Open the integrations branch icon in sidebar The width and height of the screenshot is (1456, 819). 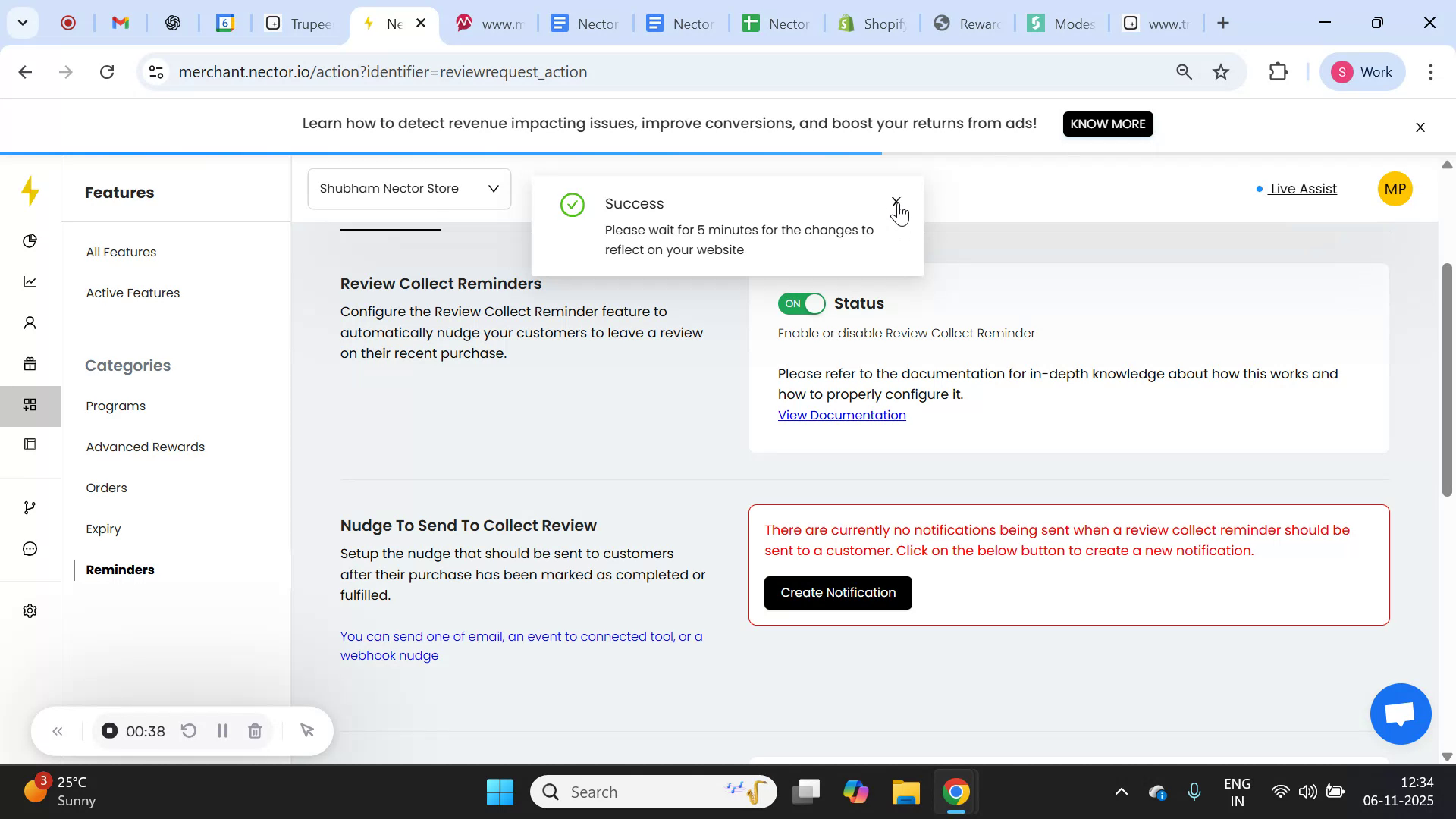coord(30,507)
